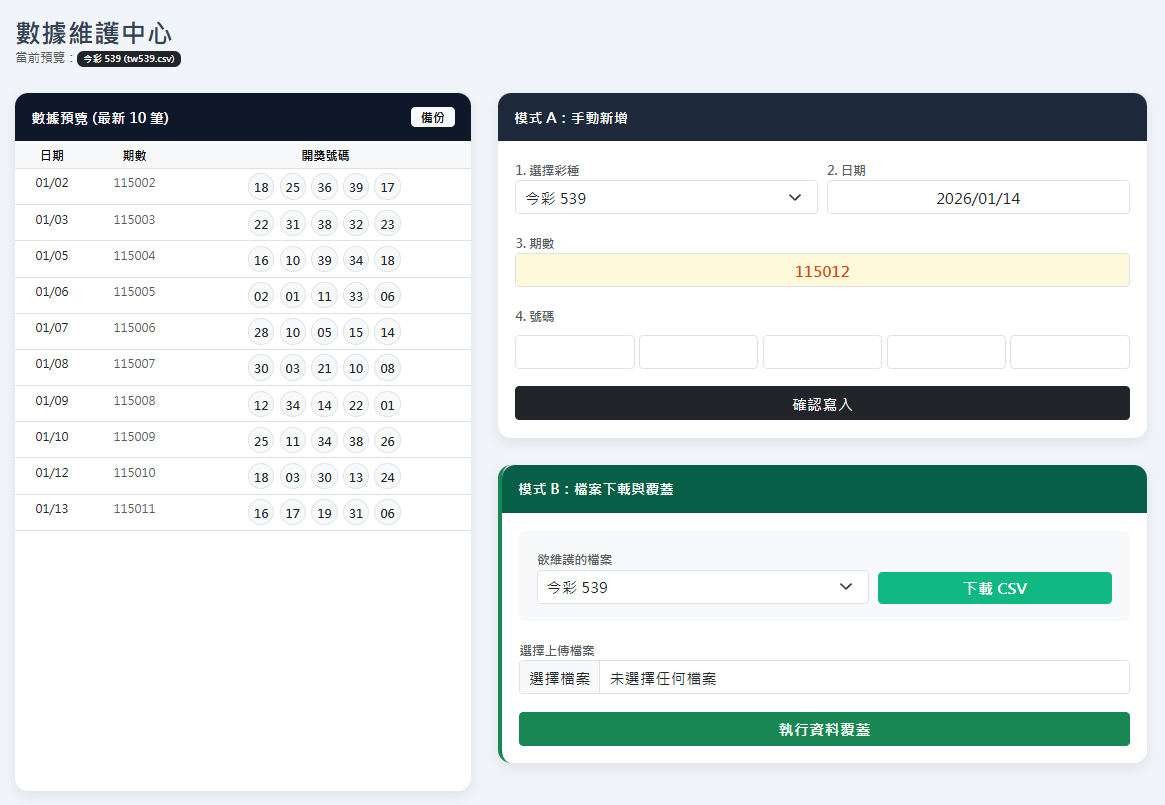1165x805 pixels.
Task: Click the dropdown chevron next to 今彩 539
Action: pyautogui.click(x=796, y=197)
